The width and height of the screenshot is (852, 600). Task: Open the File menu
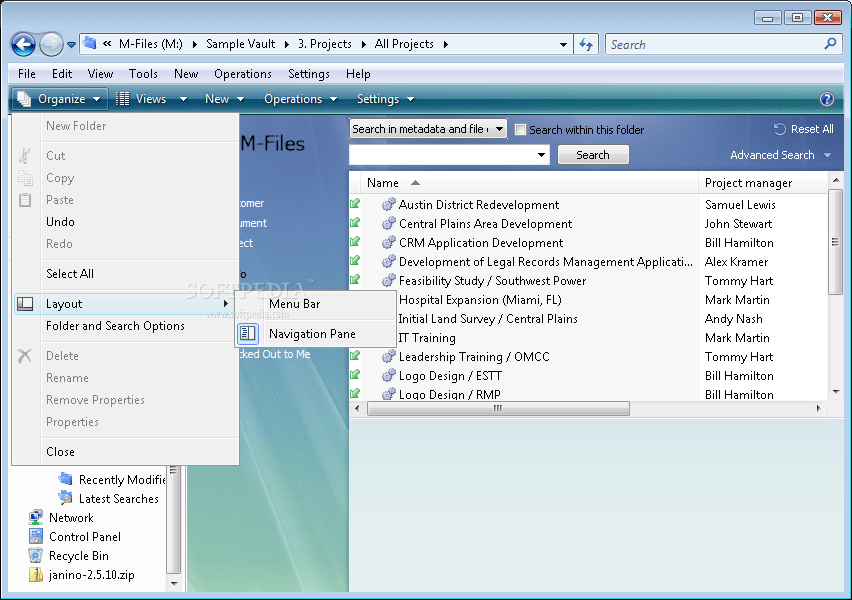[x=27, y=74]
